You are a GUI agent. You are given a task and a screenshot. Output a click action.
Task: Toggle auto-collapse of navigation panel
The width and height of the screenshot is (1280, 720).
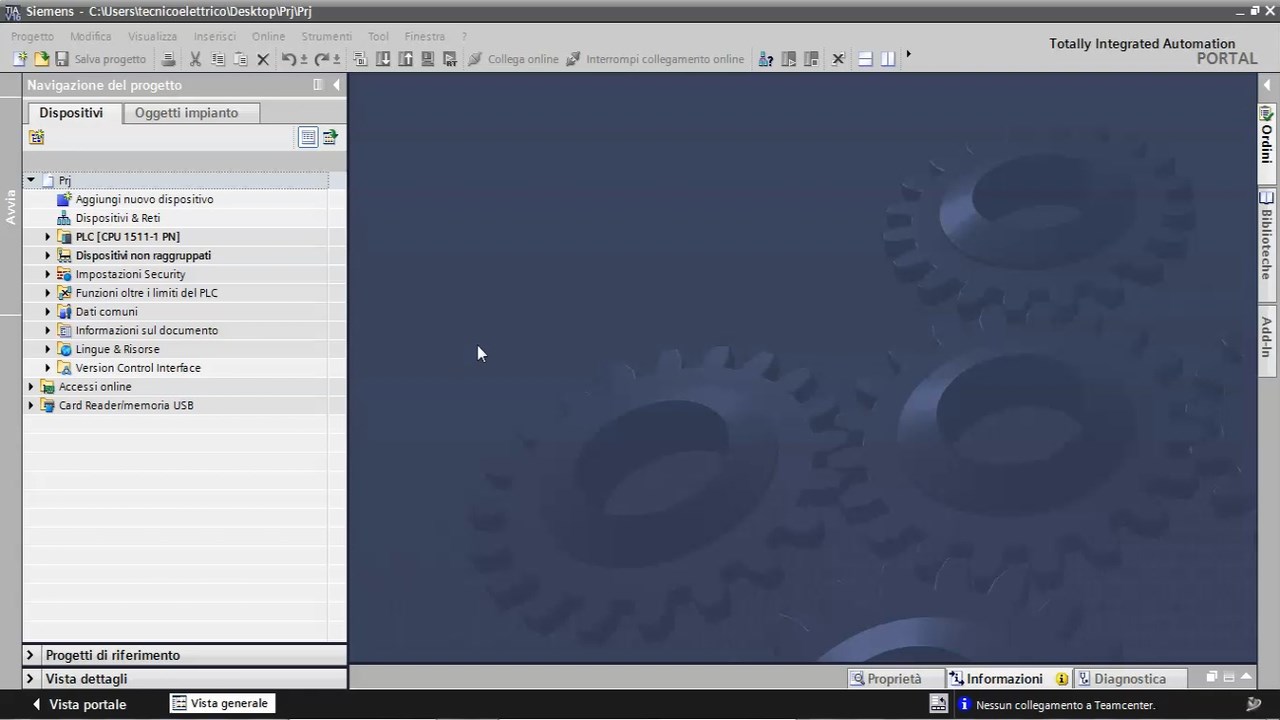pos(318,85)
